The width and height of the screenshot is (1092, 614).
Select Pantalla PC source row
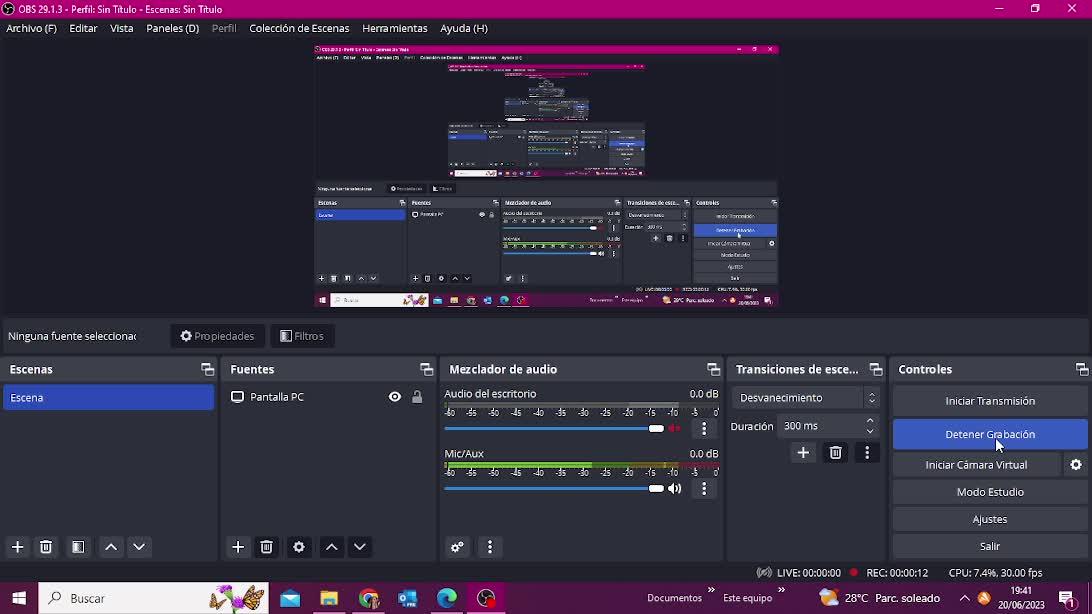(326, 397)
